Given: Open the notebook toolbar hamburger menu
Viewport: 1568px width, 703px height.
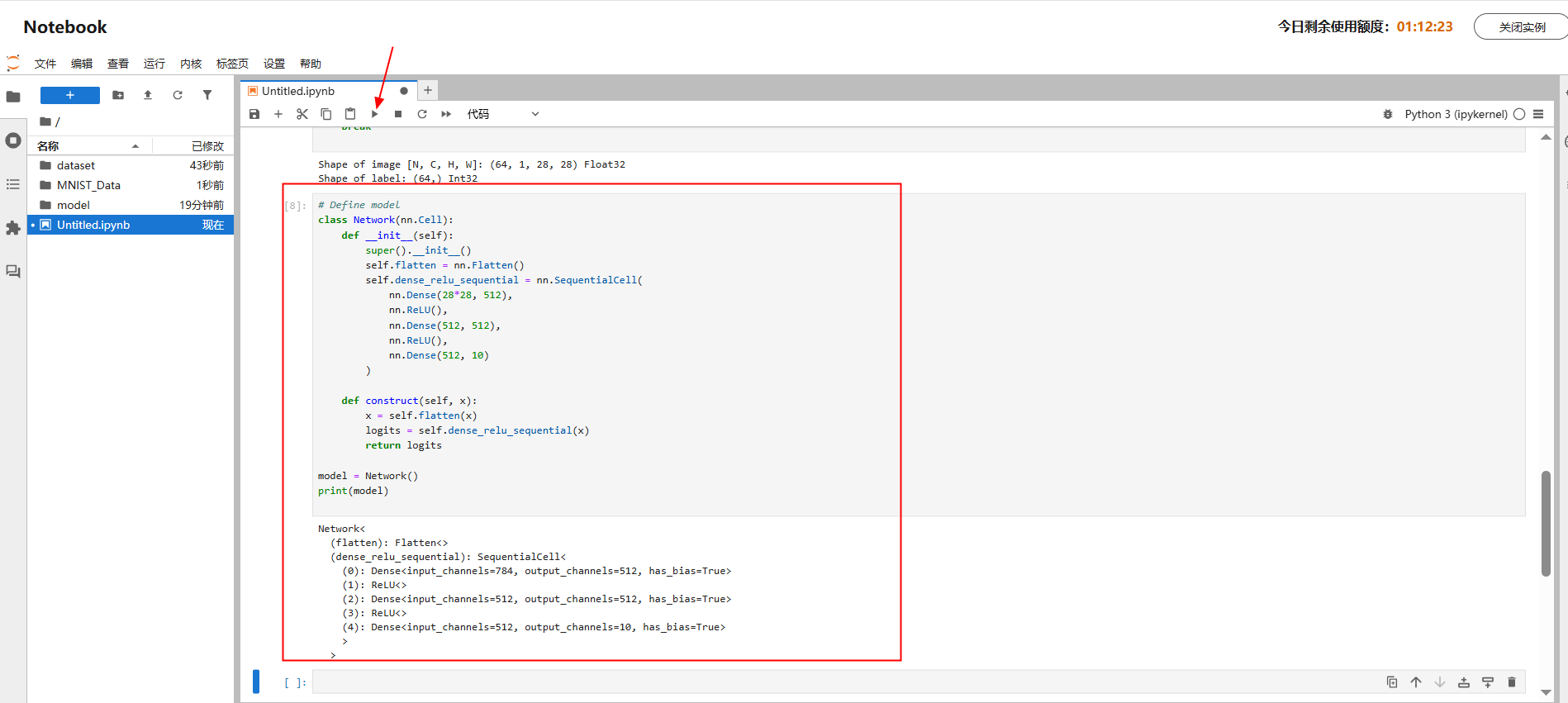Looking at the screenshot, I should pos(1538,114).
